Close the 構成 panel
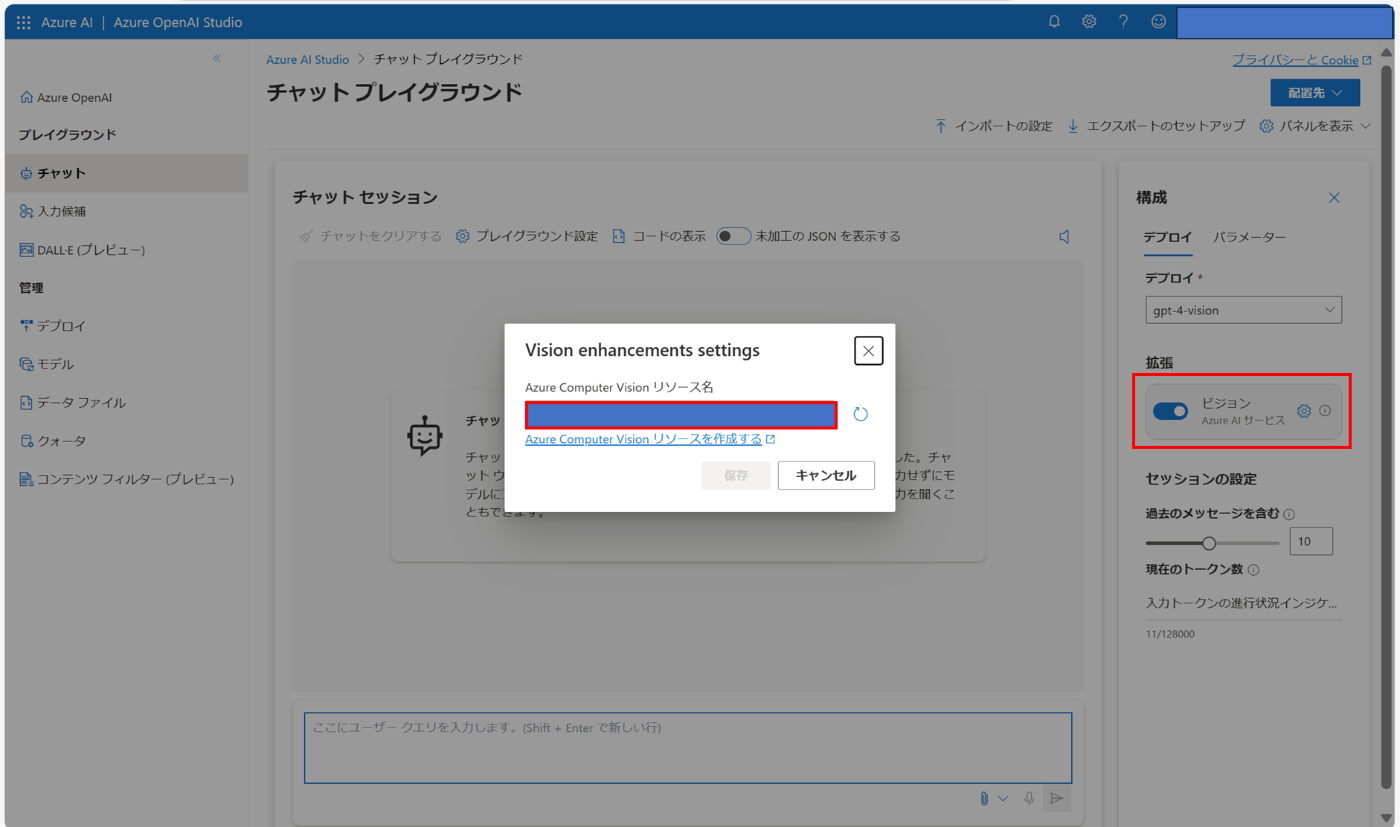Viewport: 1400px width, 827px height. pyautogui.click(x=1333, y=198)
